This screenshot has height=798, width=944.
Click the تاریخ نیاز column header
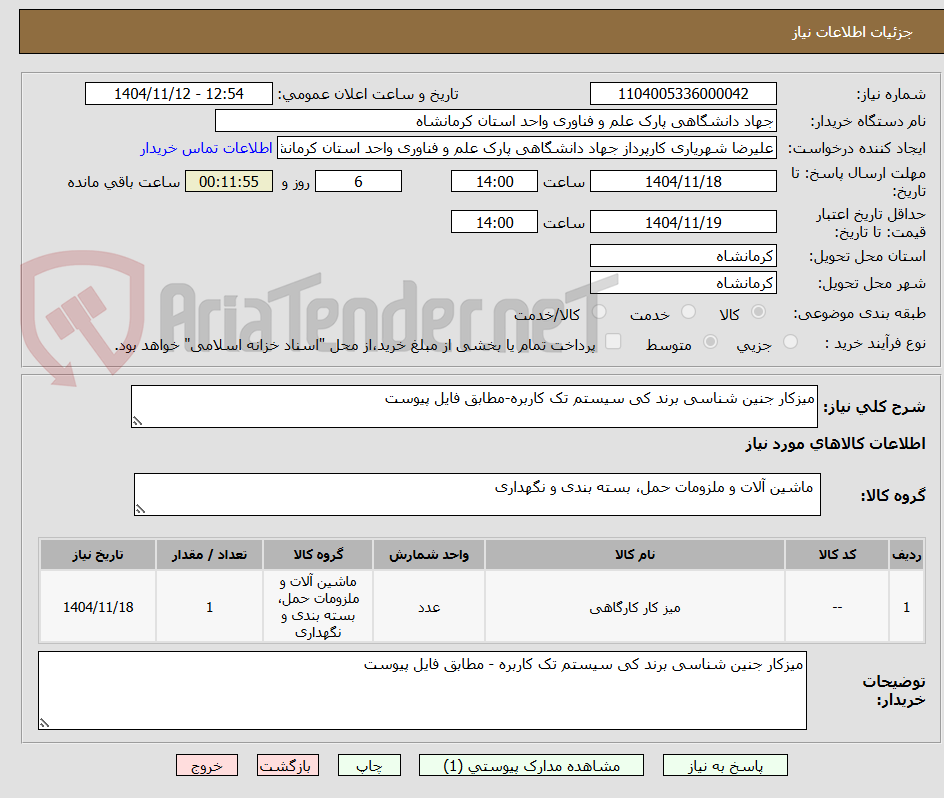pos(98,555)
